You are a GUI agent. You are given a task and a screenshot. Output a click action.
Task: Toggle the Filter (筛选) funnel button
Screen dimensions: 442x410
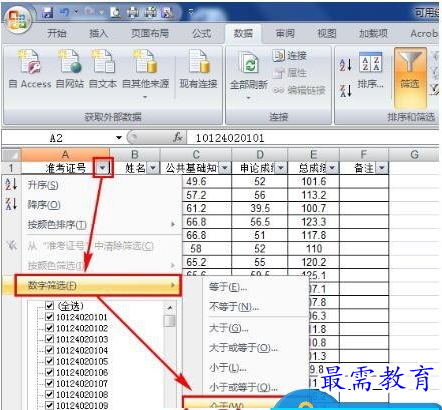click(410, 77)
